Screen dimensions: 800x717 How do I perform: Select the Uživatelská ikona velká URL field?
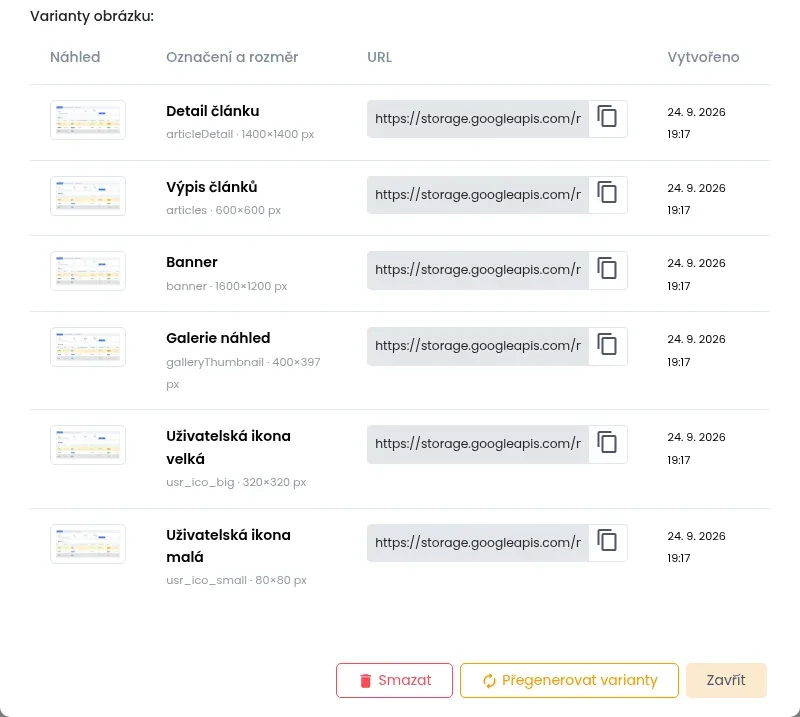tap(478, 444)
